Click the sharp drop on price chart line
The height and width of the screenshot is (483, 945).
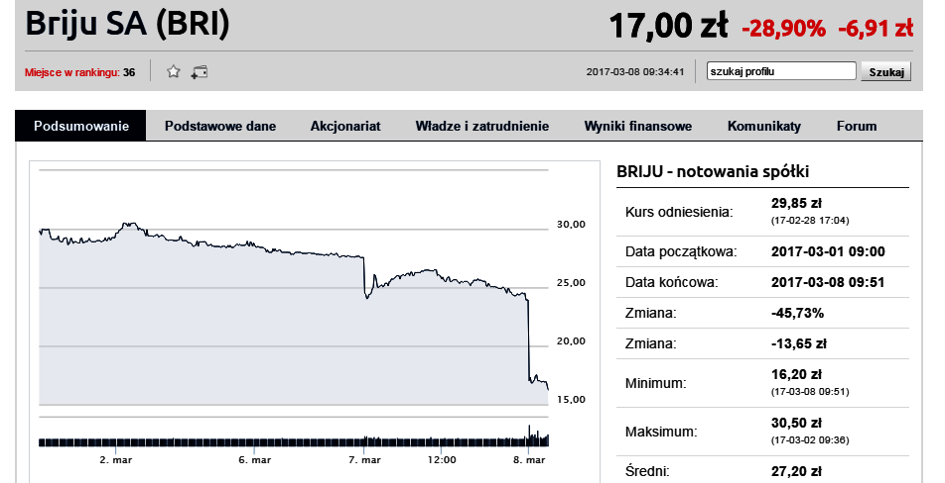click(529, 338)
